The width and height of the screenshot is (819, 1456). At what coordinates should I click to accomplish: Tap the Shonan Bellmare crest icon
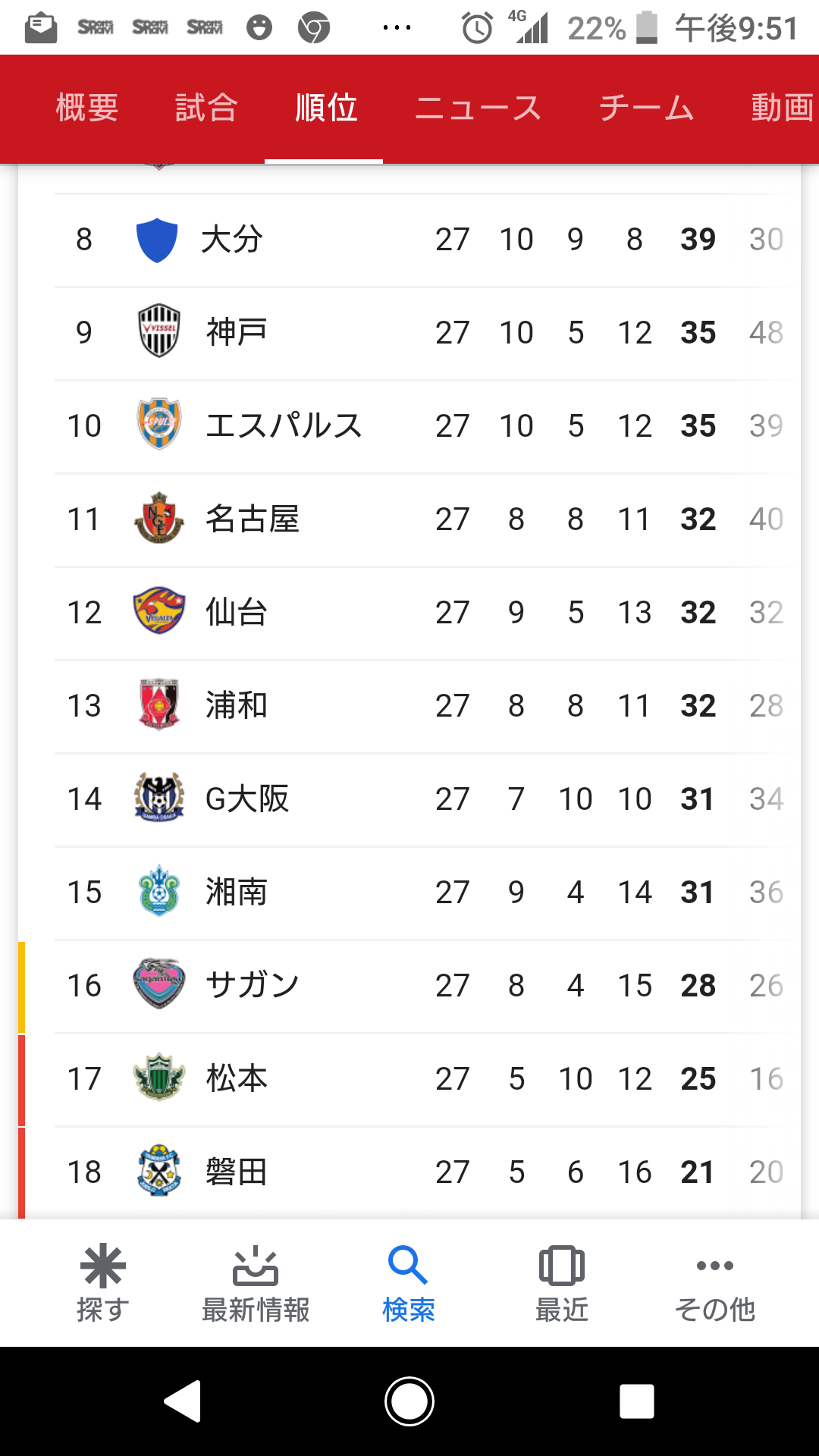[159, 891]
